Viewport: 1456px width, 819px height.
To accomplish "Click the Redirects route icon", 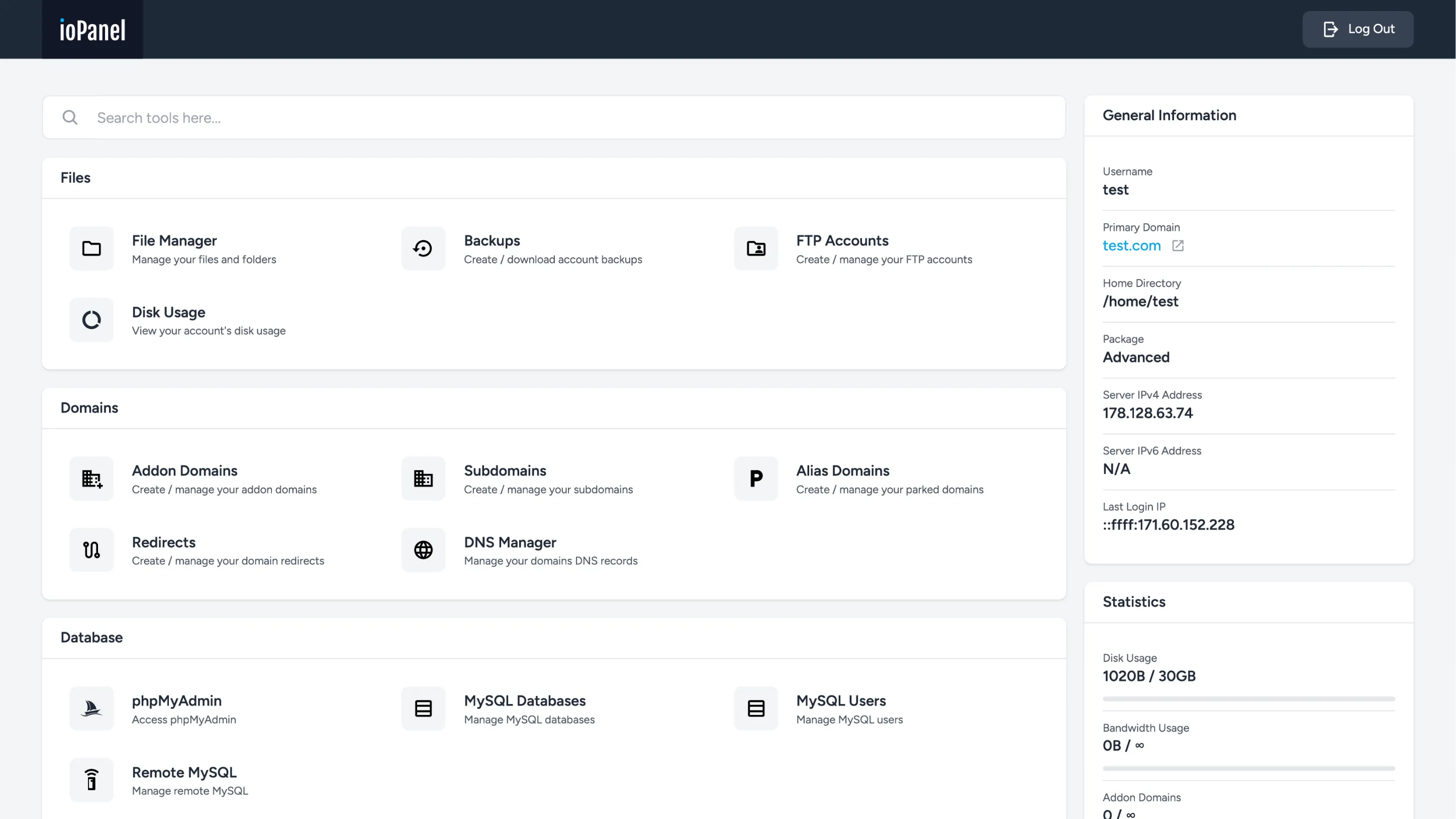I will (x=91, y=550).
